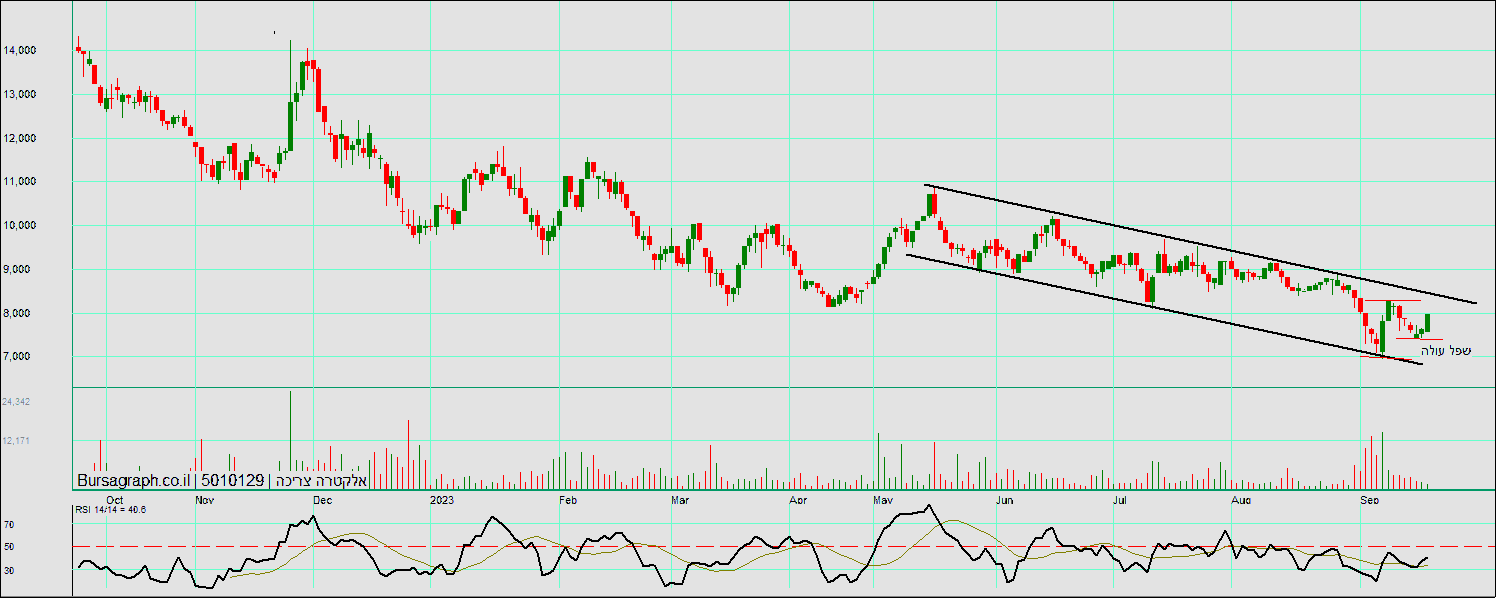The height and width of the screenshot is (598, 1496).
Task: Click the RSI 14/14 = 40.6 indicator label
Action: coord(111,510)
